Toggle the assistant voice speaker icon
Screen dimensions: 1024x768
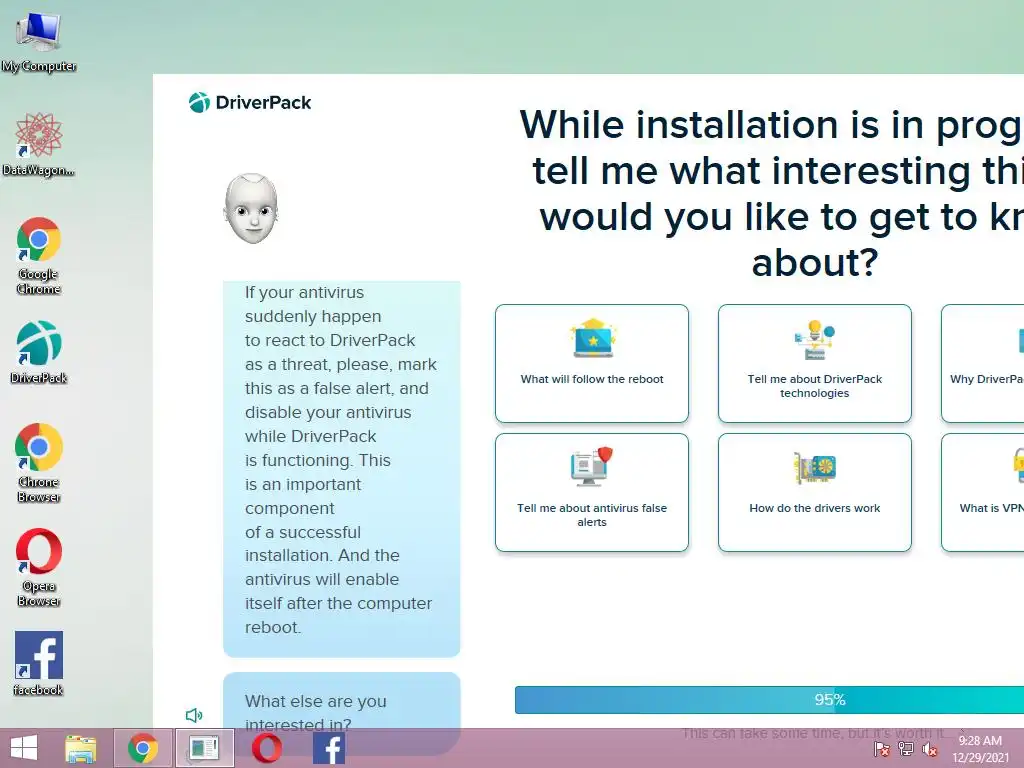point(194,715)
